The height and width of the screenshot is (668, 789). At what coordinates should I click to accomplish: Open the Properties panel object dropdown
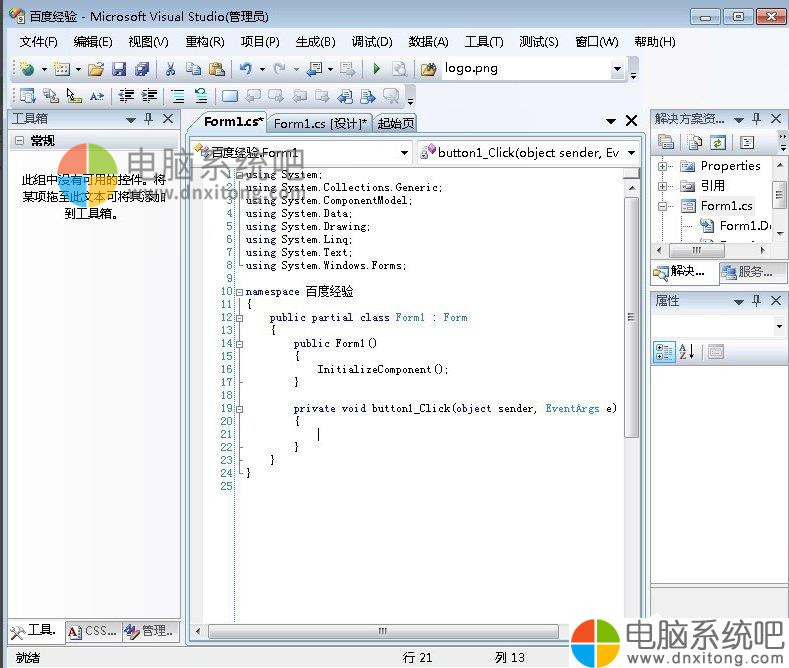point(779,326)
